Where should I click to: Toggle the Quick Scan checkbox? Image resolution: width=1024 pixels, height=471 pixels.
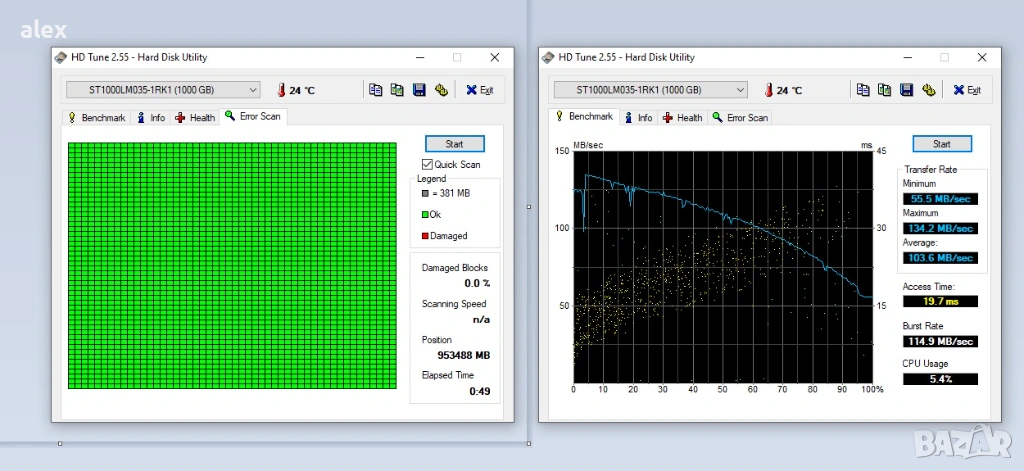point(428,164)
